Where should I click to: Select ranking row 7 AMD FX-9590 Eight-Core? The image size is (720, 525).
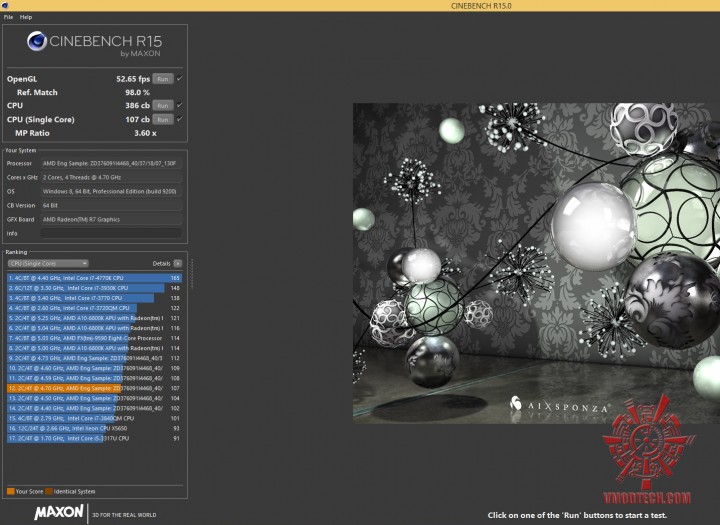[94, 338]
